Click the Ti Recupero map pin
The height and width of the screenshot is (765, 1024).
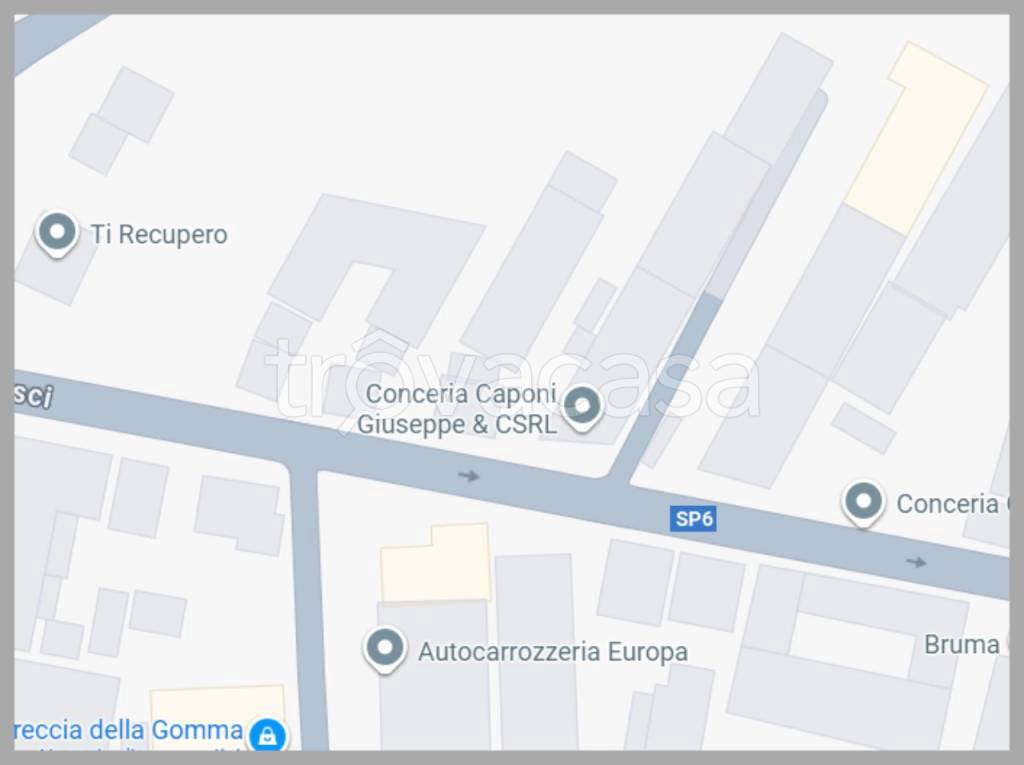(x=57, y=233)
